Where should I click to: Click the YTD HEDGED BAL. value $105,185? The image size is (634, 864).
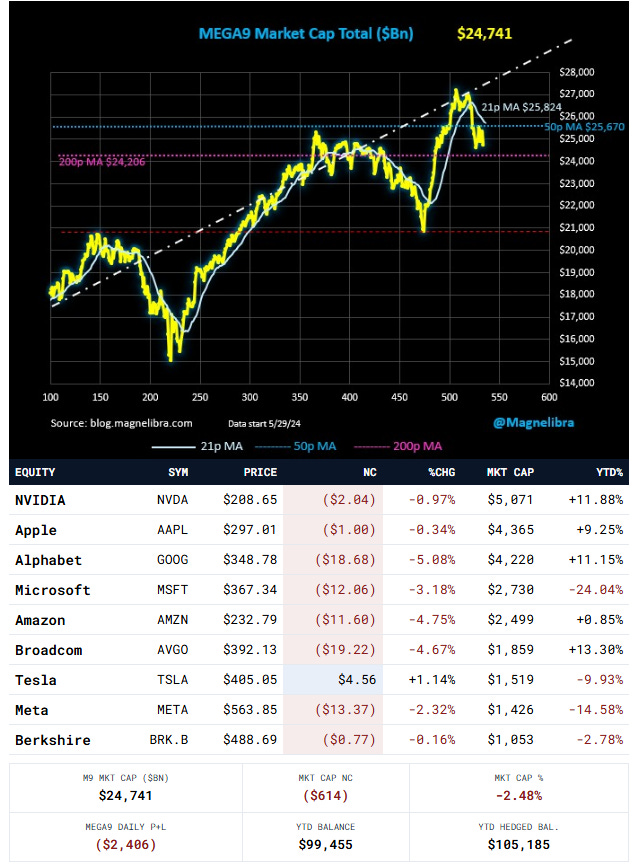point(519,845)
